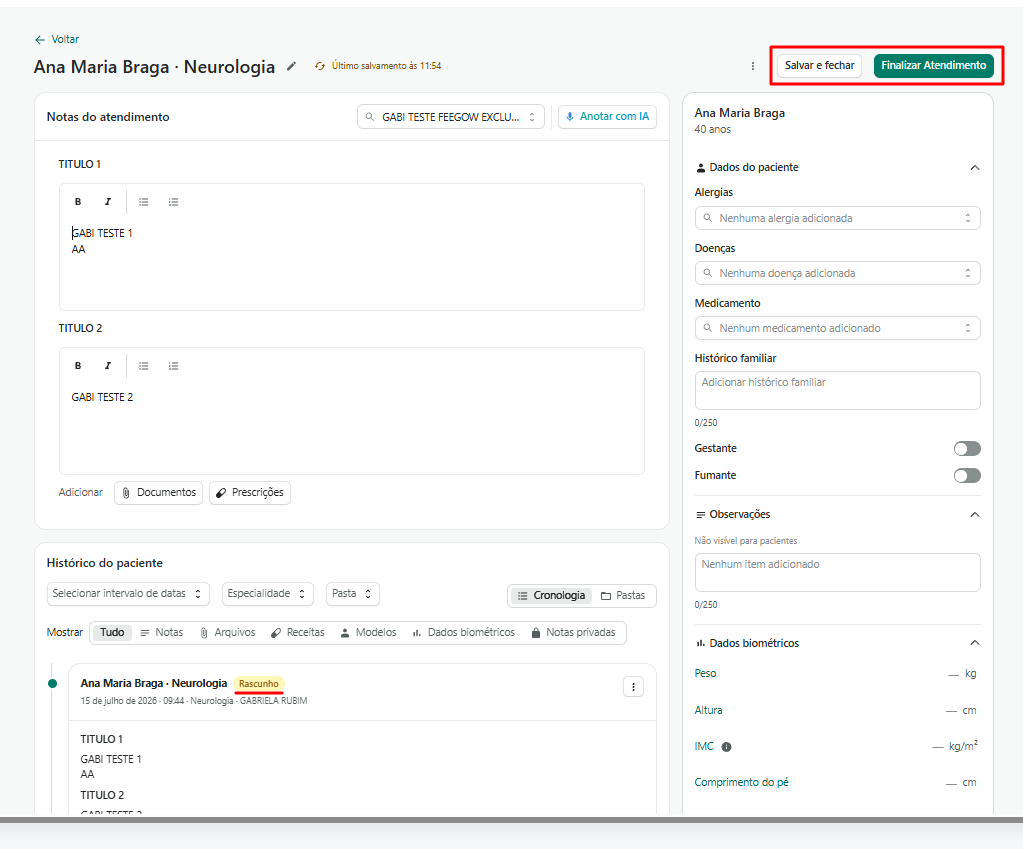Filter history by Receitas
Viewport: 1023px width, 849px height.
point(298,632)
